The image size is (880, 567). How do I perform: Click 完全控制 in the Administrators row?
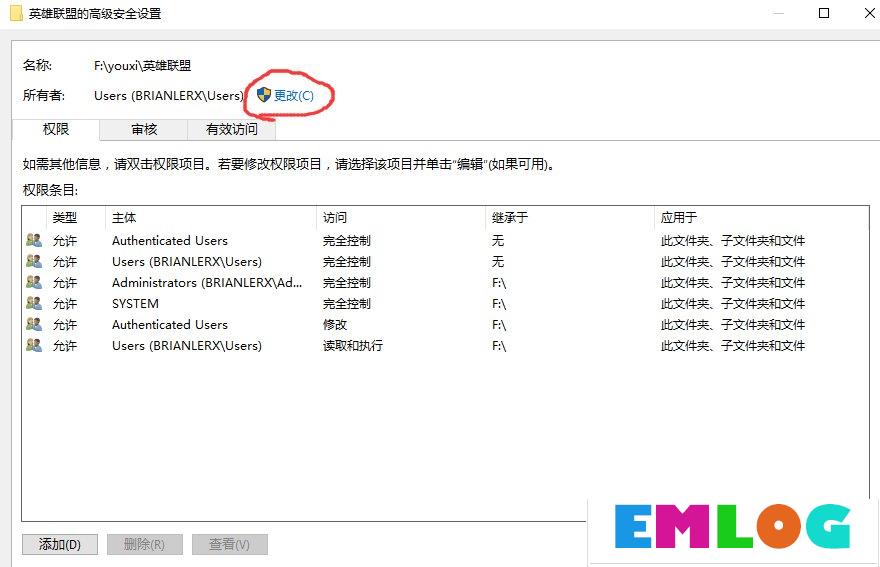(347, 283)
